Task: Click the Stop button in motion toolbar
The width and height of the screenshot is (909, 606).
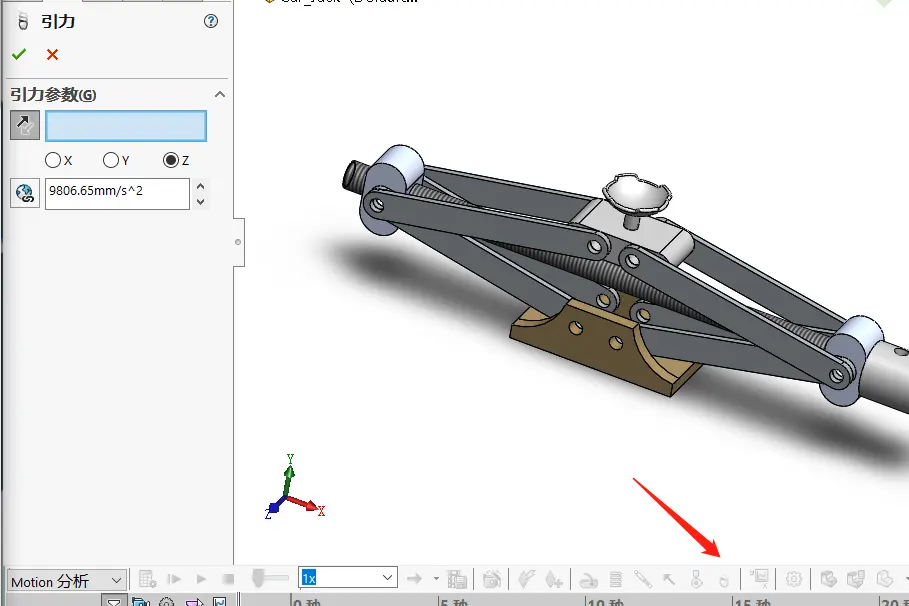Action: [x=228, y=579]
